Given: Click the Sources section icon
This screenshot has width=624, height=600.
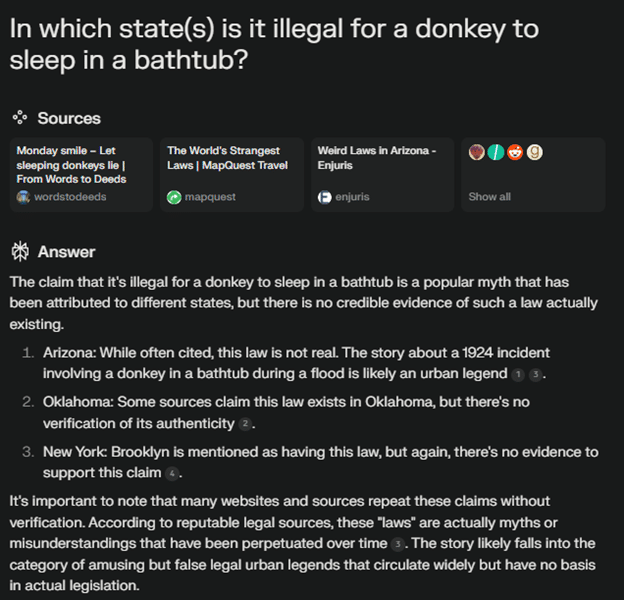Looking at the screenshot, I should (20, 118).
